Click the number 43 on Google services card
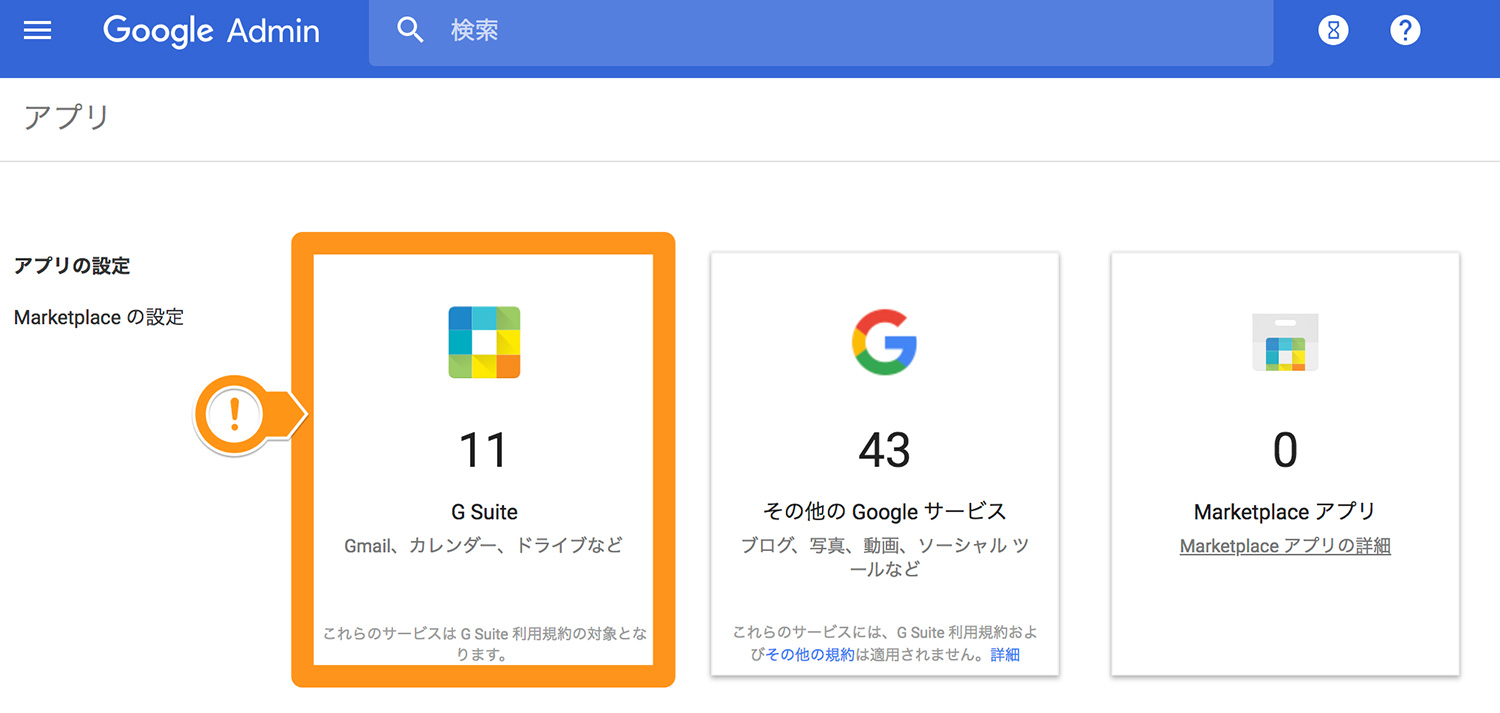 coord(884,450)
